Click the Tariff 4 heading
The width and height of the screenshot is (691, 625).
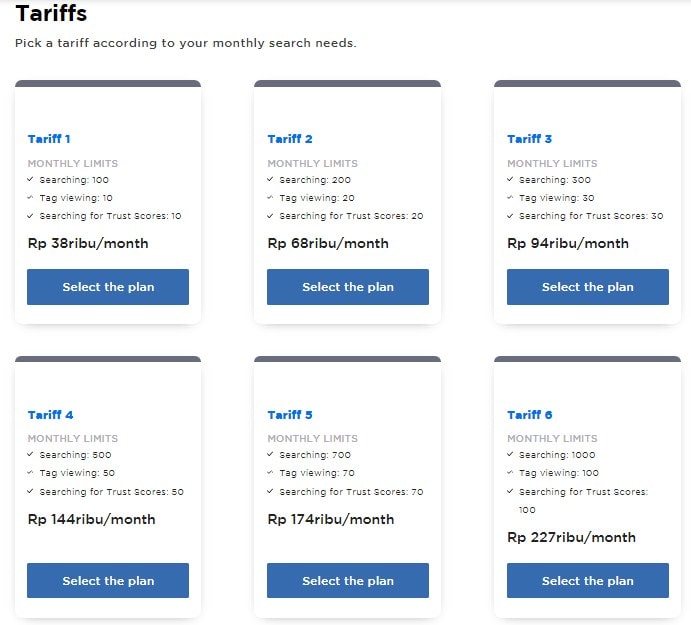(50, 415)
